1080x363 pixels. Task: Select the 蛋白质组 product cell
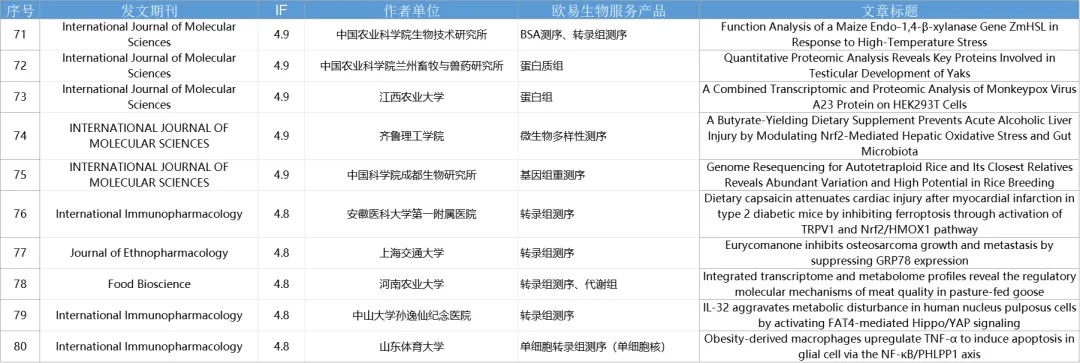609,66
